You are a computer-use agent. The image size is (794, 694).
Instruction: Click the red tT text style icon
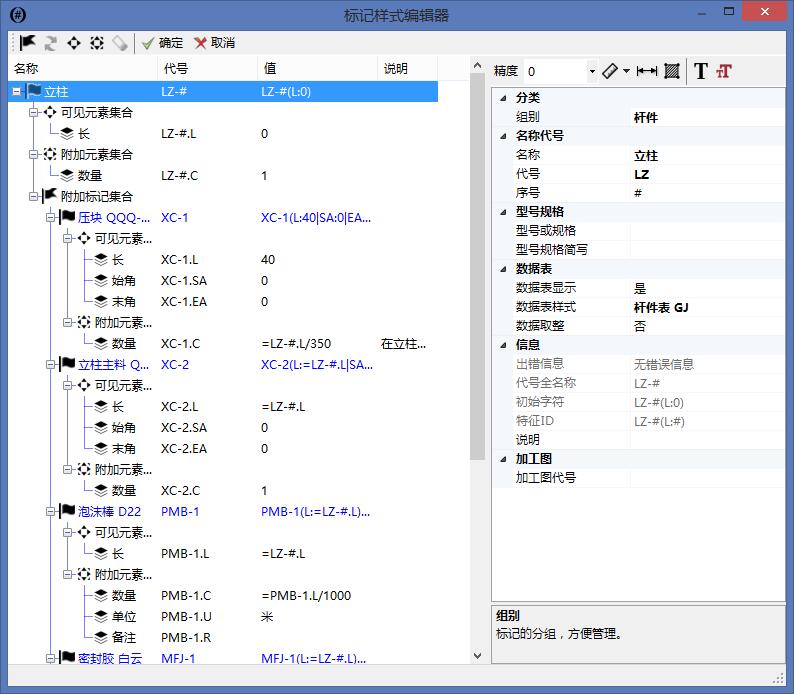[724, 71]
